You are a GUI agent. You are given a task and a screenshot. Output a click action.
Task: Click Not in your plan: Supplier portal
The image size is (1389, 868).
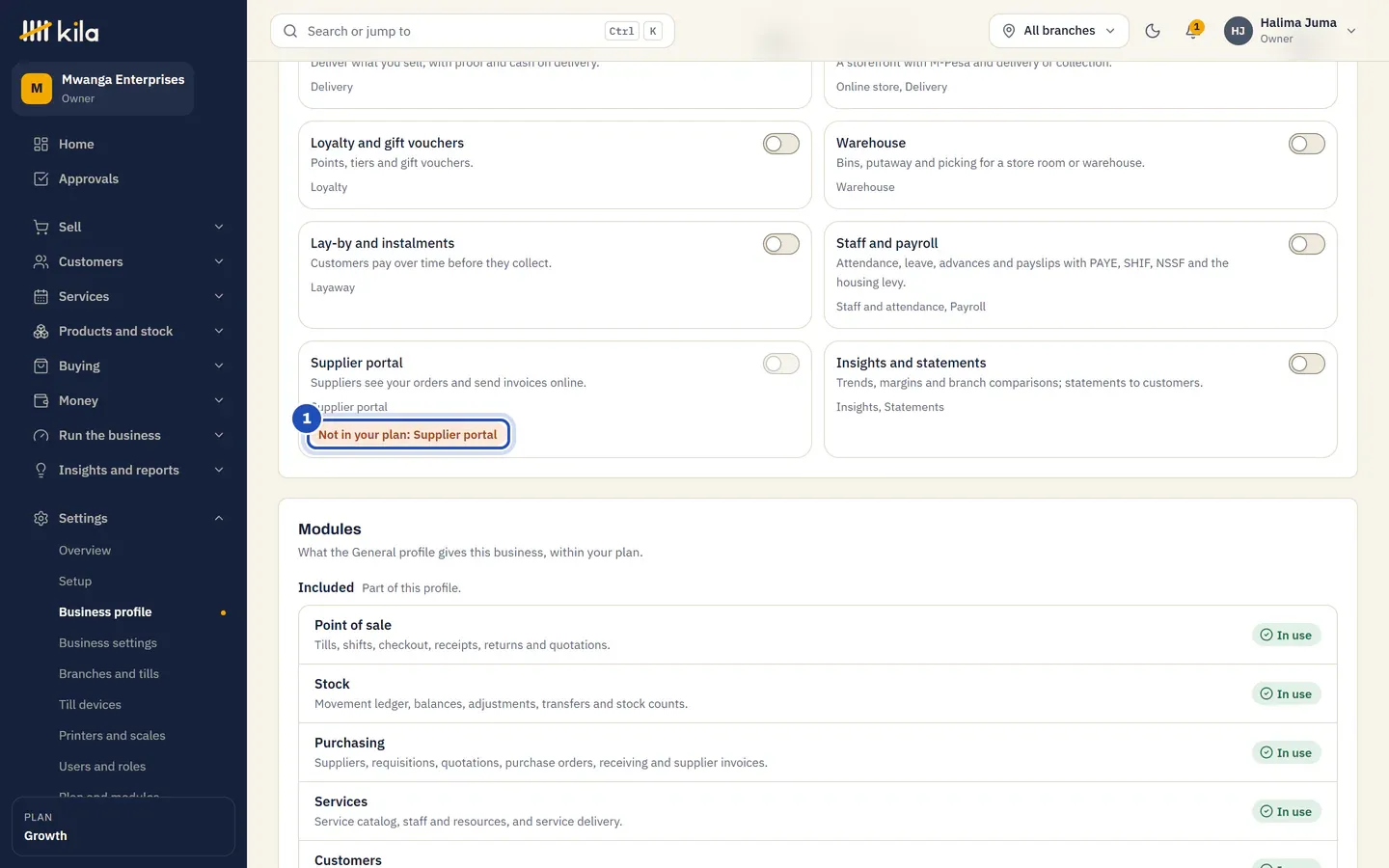click(408, 435)
